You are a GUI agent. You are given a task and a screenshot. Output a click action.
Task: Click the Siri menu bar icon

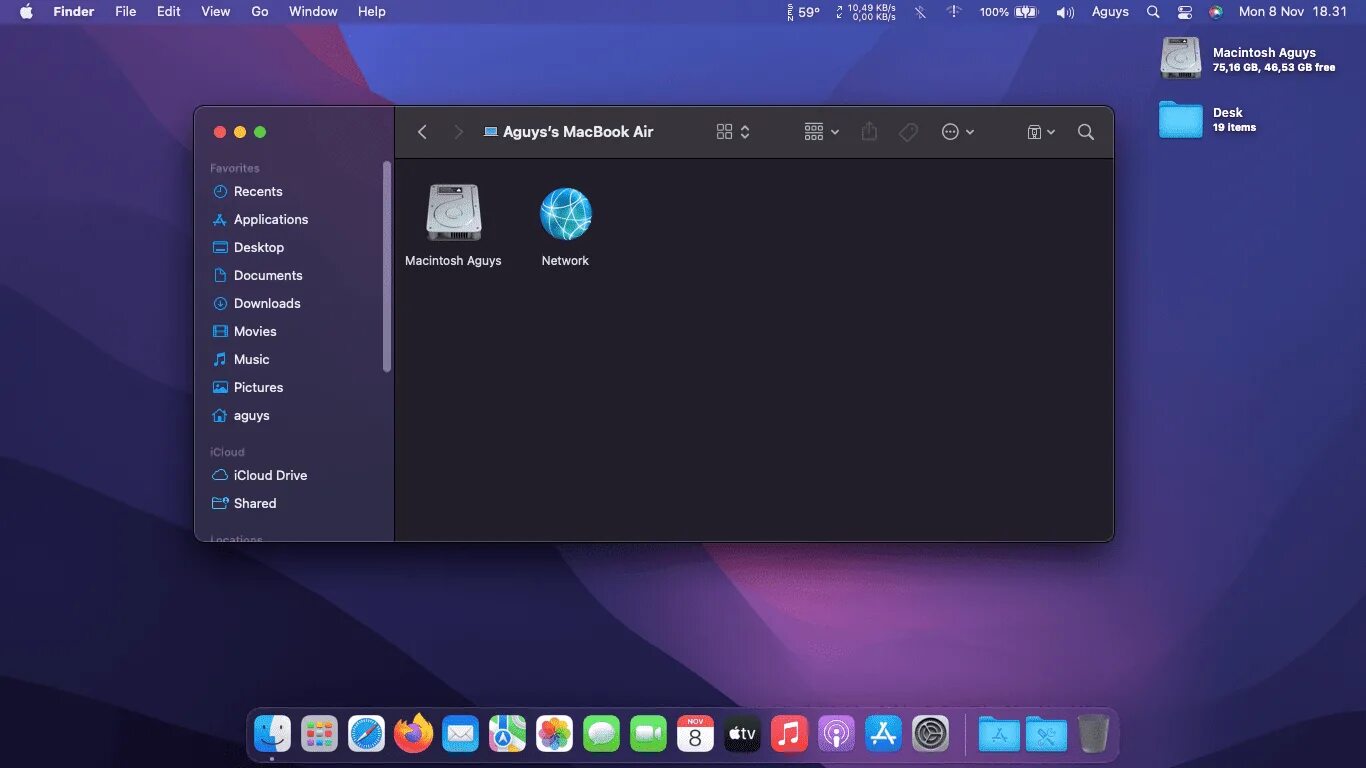pos(1216,12)
